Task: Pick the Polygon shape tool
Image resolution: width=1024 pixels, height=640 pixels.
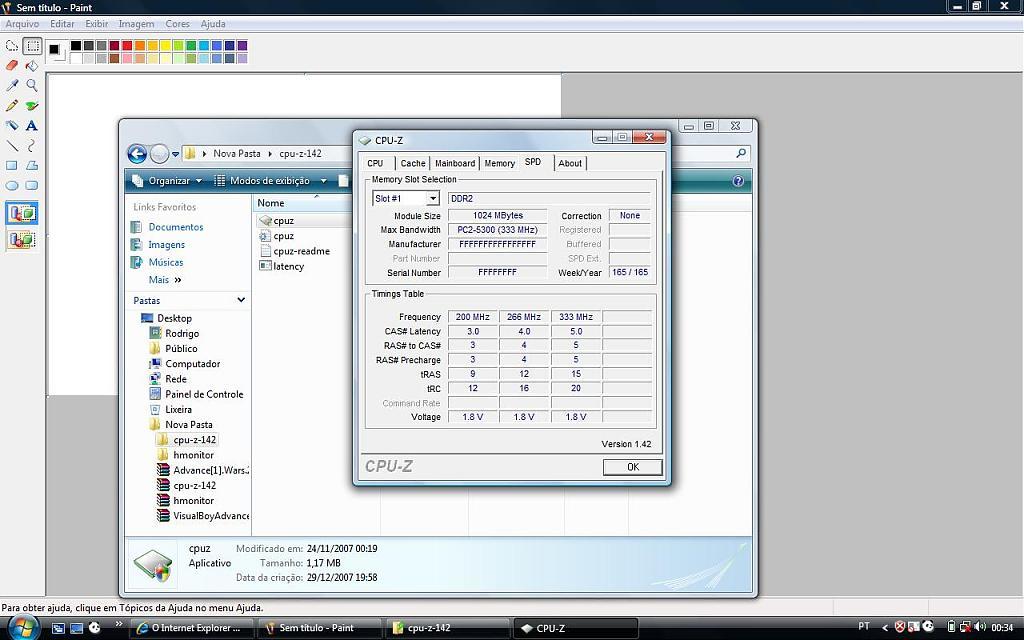Action: pyautogui.click(x=31, y=166)
